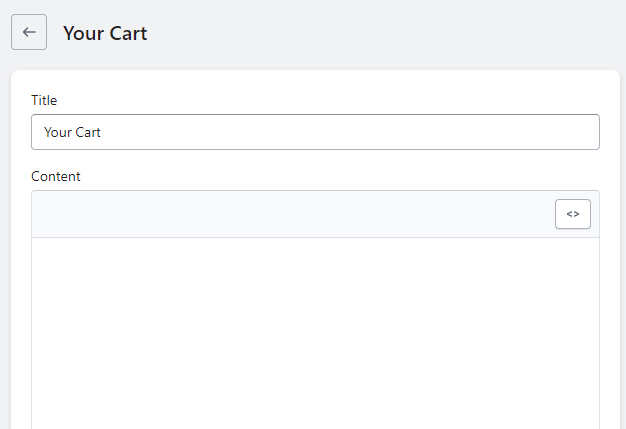Click the "Your Cart" page heading
The width and height of the screenshot is (626, 429).
pyautogui.click(x=105, y=33)
